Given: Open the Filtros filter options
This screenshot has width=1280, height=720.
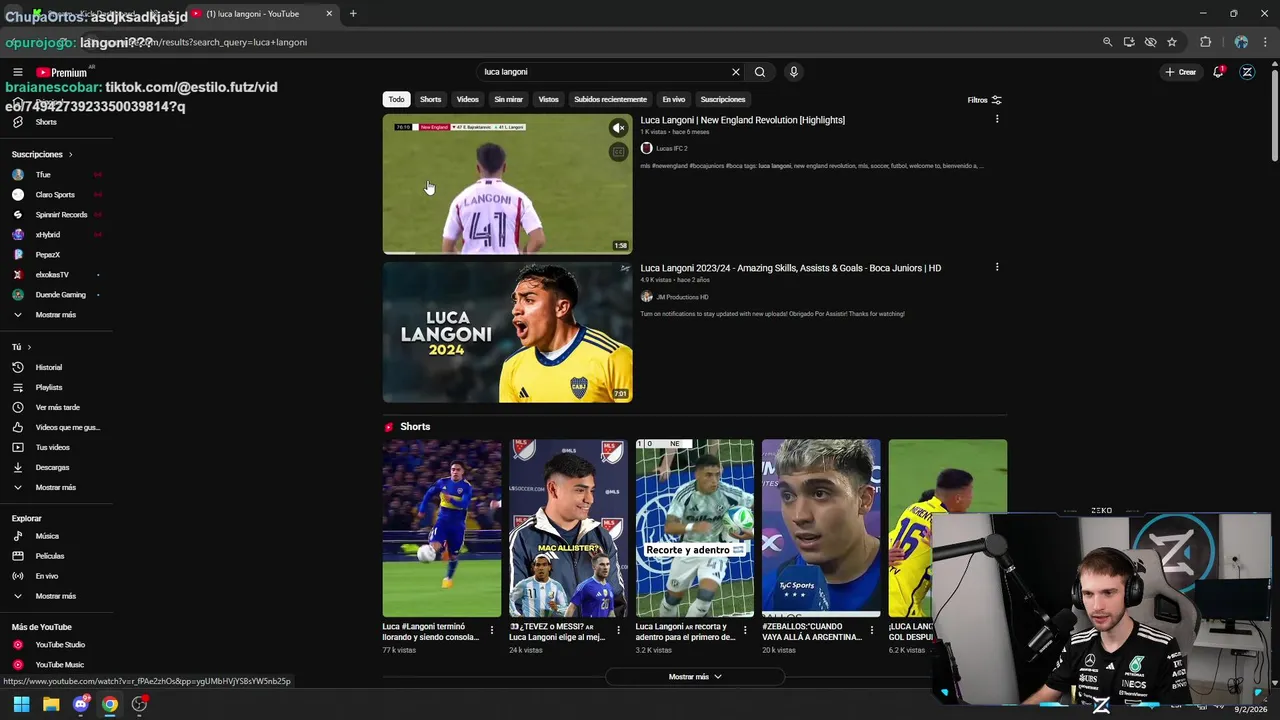Looking at the screenshot, I should [x=984, y=100].
